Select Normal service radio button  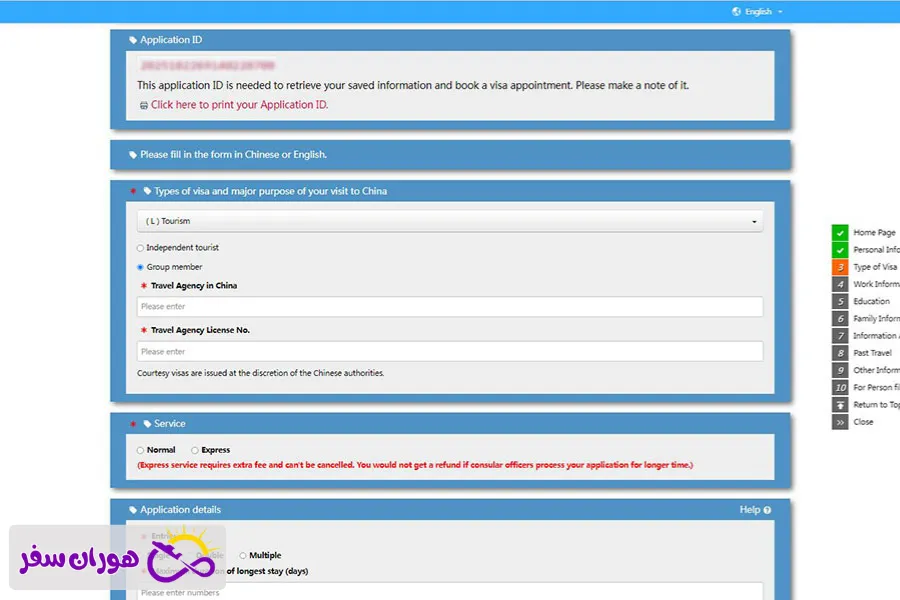click(x=140, y=450)
